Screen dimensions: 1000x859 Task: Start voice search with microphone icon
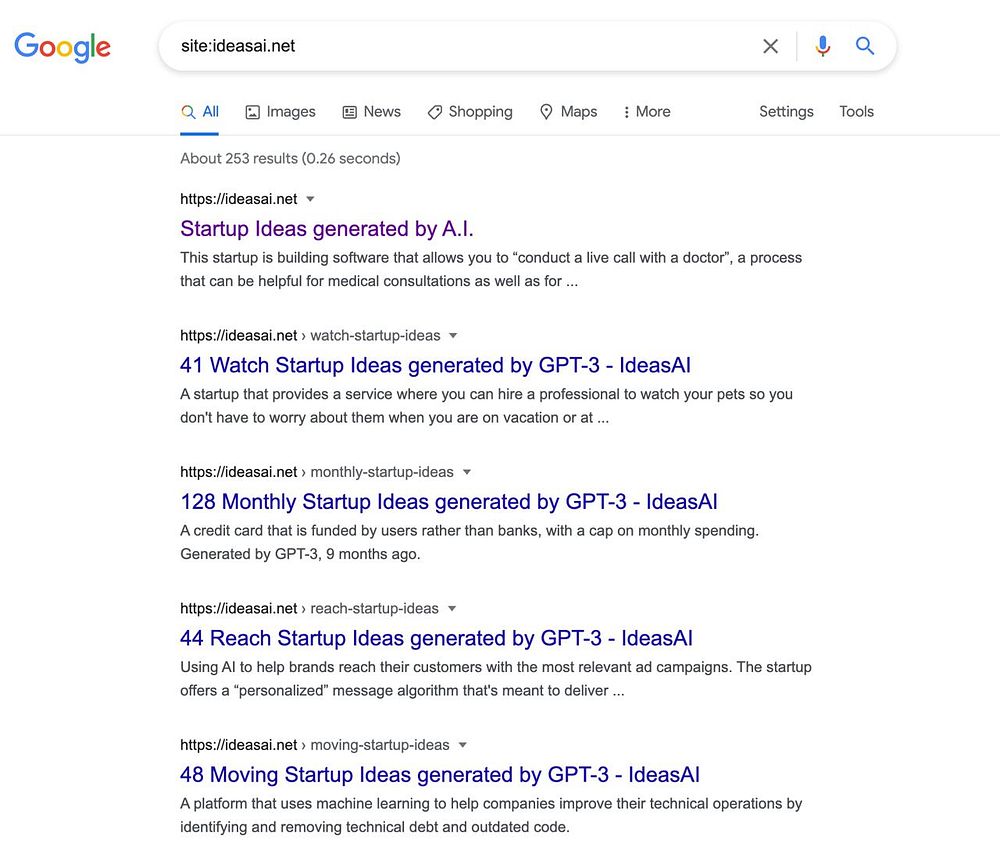(823, 46)
